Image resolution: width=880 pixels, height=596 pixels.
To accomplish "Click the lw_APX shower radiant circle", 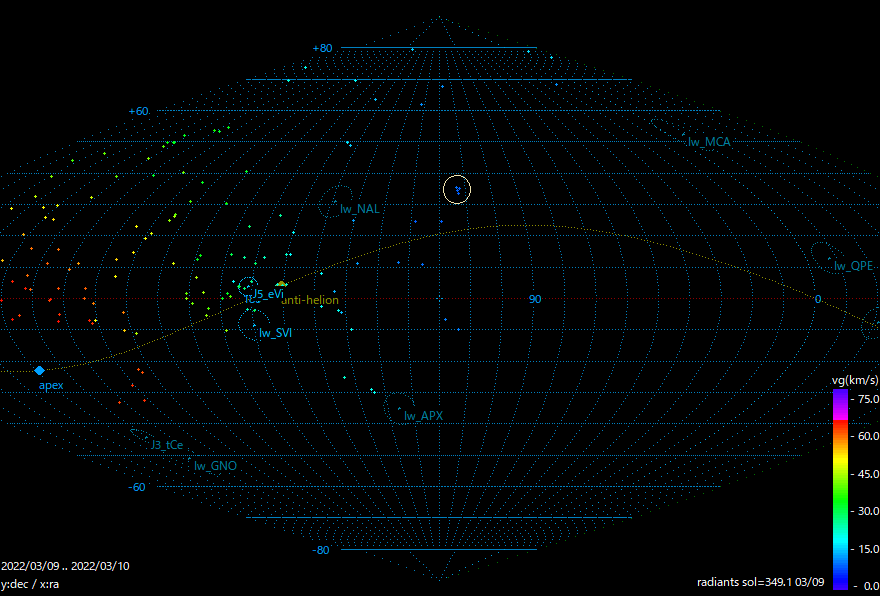I will pos(398,407).
